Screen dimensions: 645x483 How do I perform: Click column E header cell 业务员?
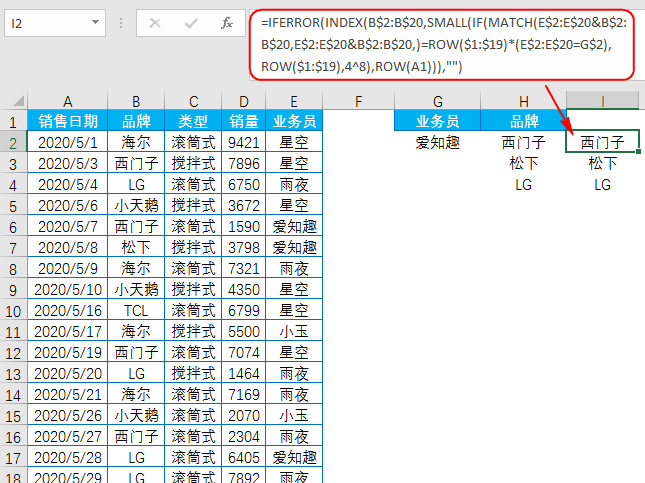click(x=294, y=121)
